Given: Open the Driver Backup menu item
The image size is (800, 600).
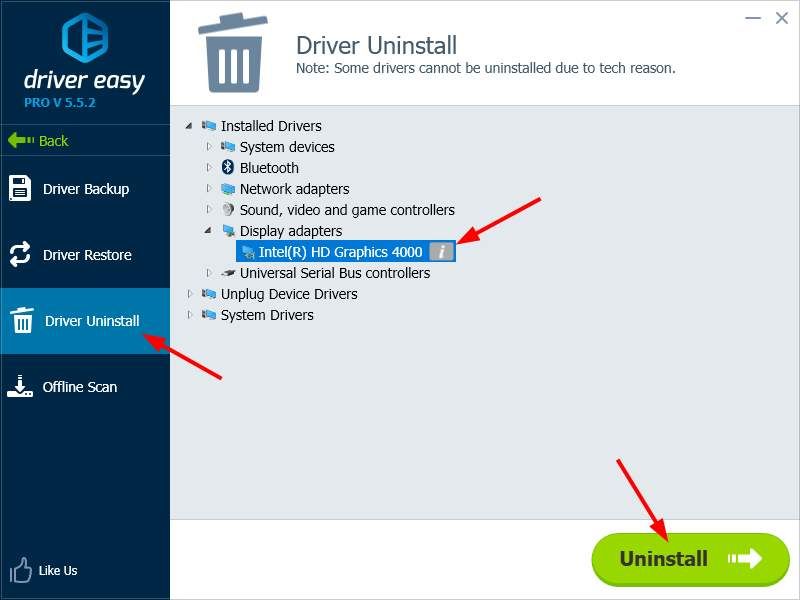Looking at the screenshot, I should [x=85, y=189].
